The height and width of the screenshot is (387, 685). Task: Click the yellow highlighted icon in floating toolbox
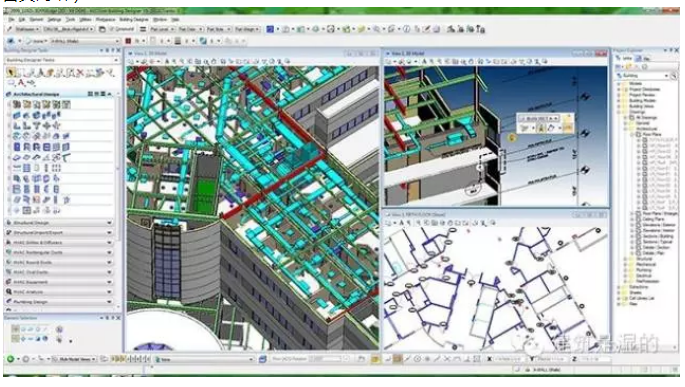[x=567, y=128]
